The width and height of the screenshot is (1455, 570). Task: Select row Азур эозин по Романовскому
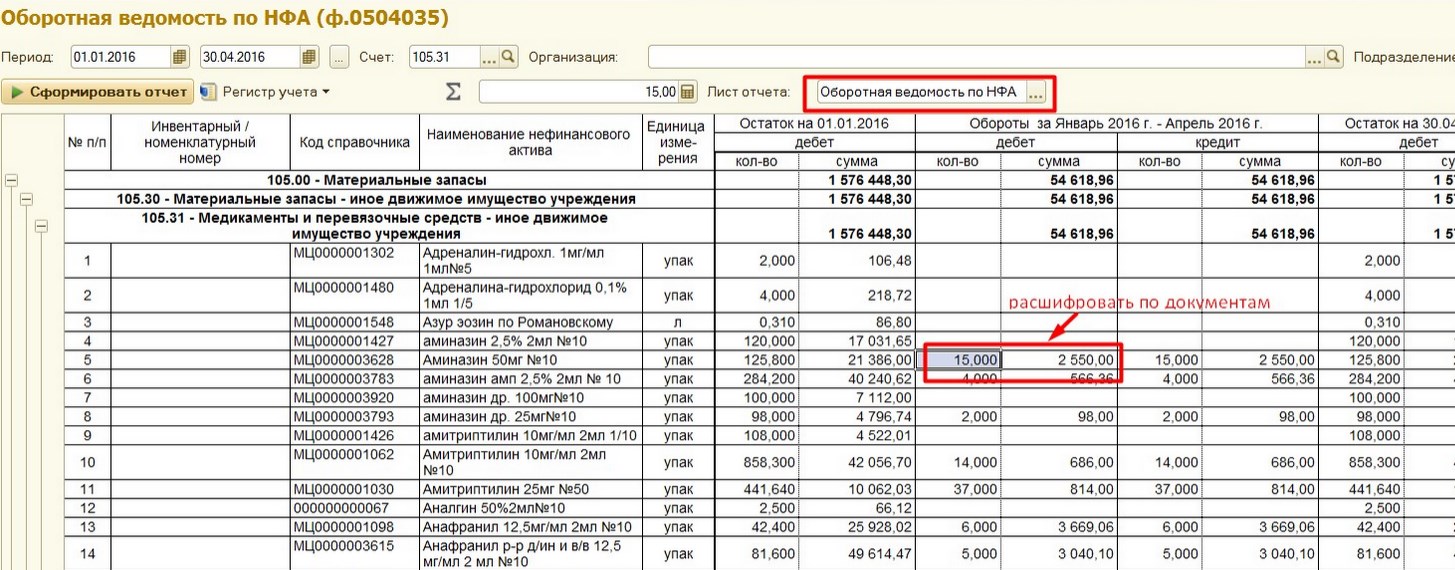tap(531, 323)
